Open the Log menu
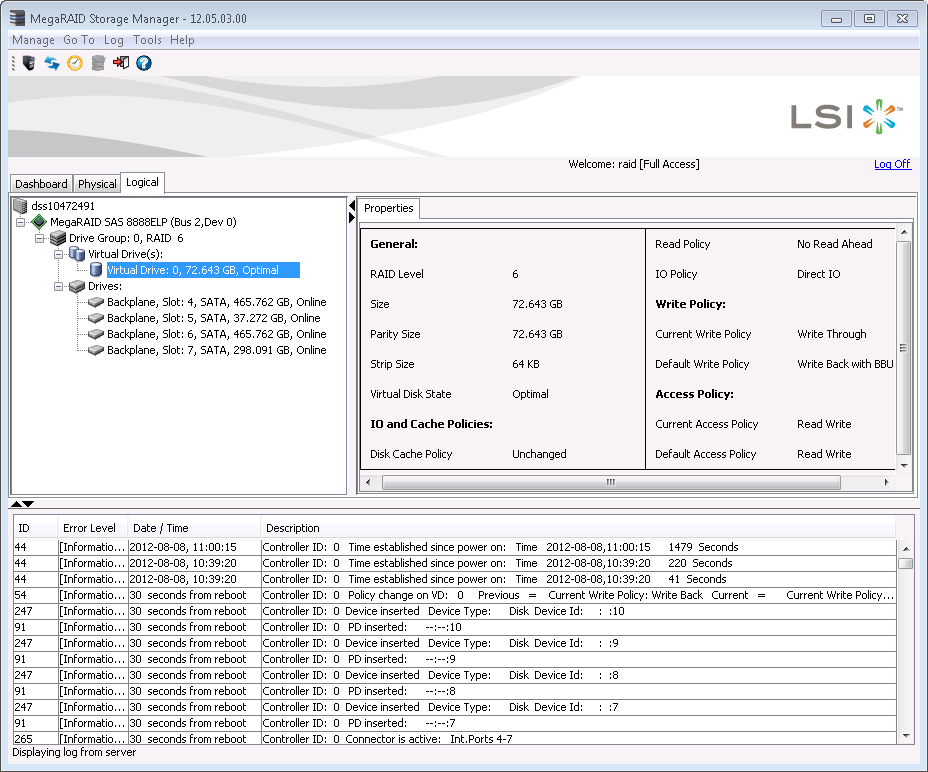 pos(114,40)
